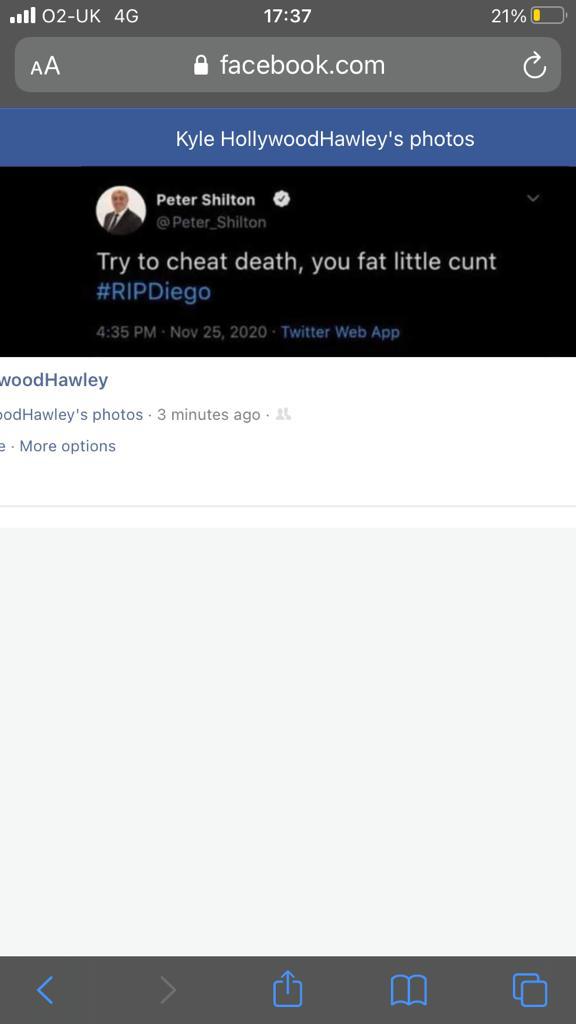Image resolution: width=576 pixels, height=1024 pixels.
Task: Open the HollywoodHawley profile name link
Action: tap(54, 380)
